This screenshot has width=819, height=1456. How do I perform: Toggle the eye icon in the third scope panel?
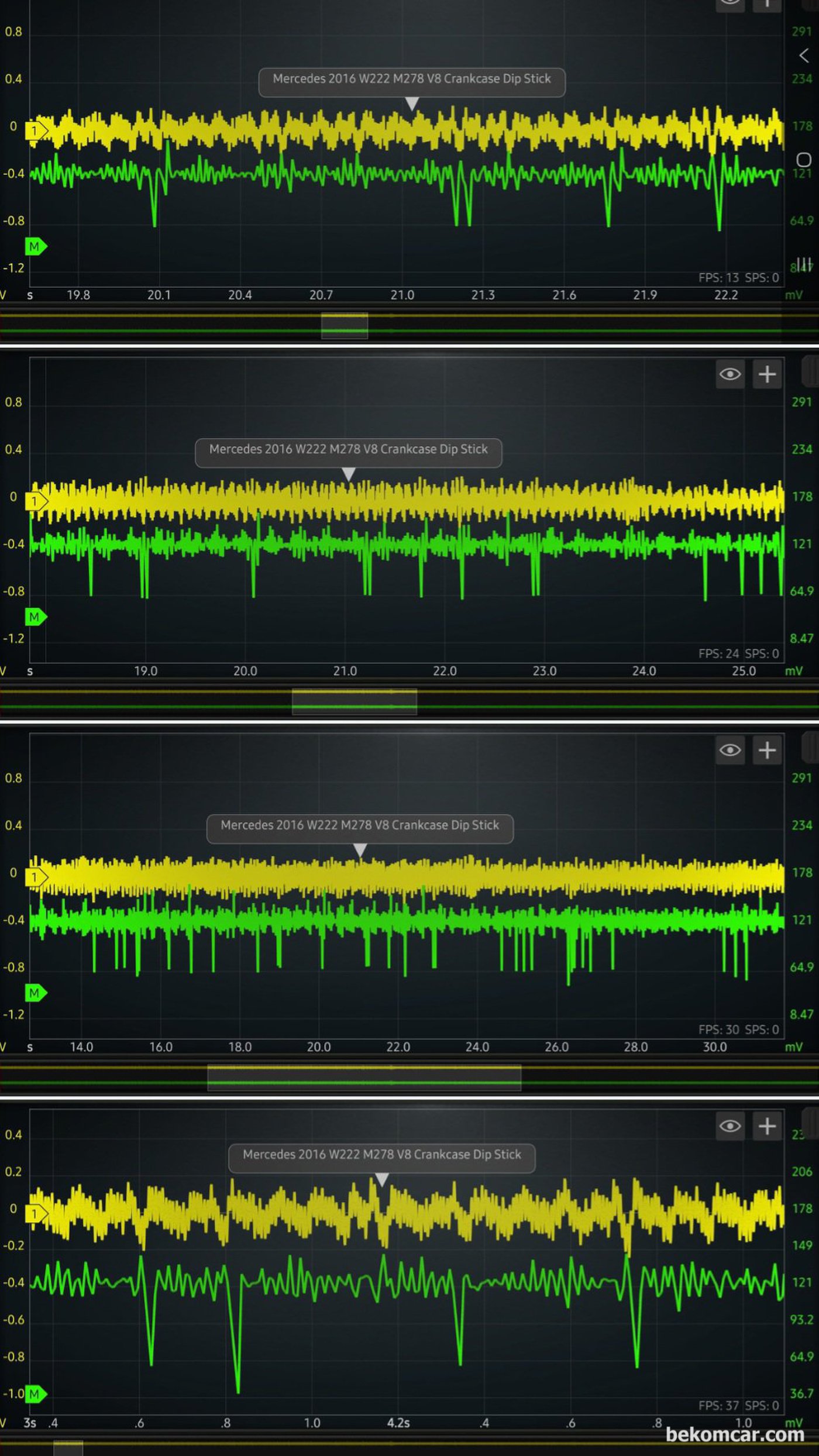point(729,750)
